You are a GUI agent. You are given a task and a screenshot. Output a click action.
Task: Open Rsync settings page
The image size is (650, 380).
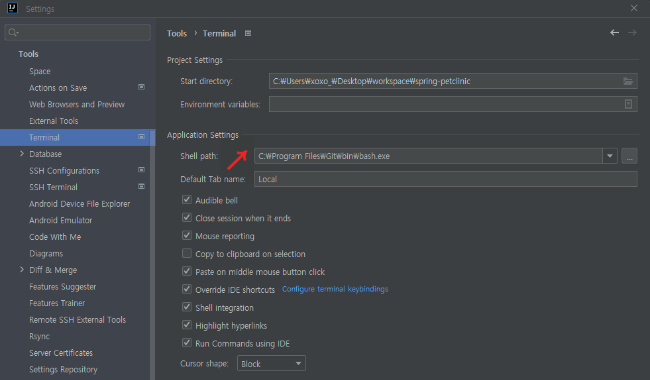coord(39,336)
